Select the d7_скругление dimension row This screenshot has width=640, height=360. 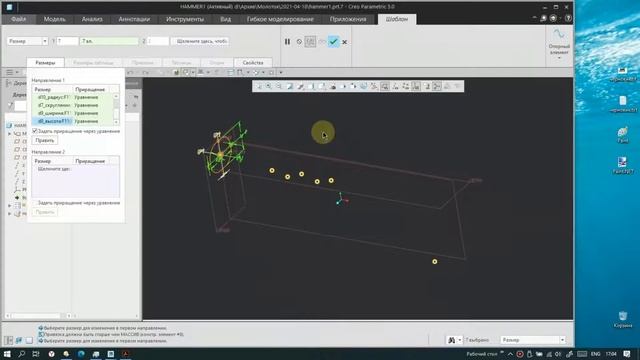click(x=73, y=105)
